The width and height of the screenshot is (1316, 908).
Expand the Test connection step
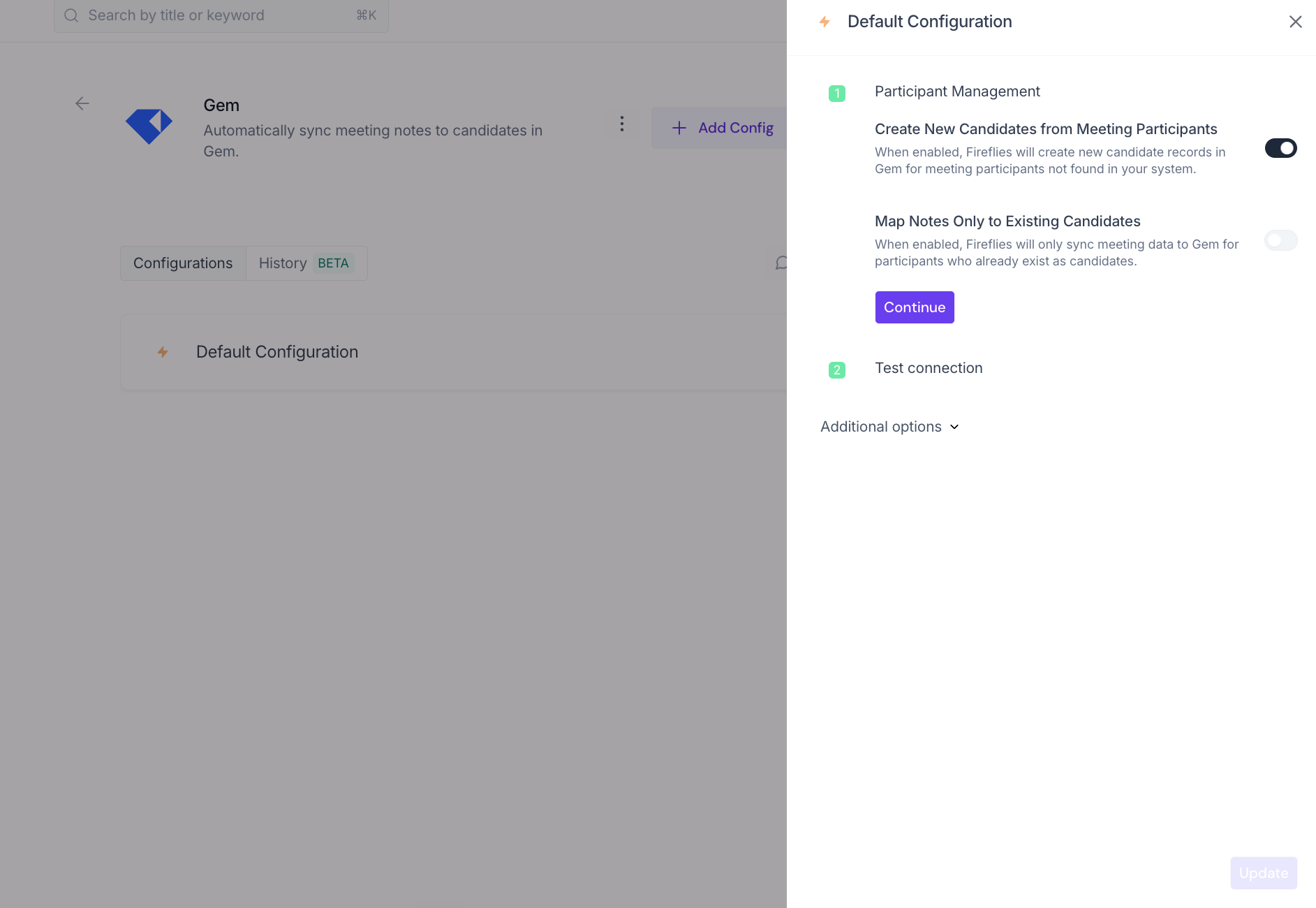929,368
